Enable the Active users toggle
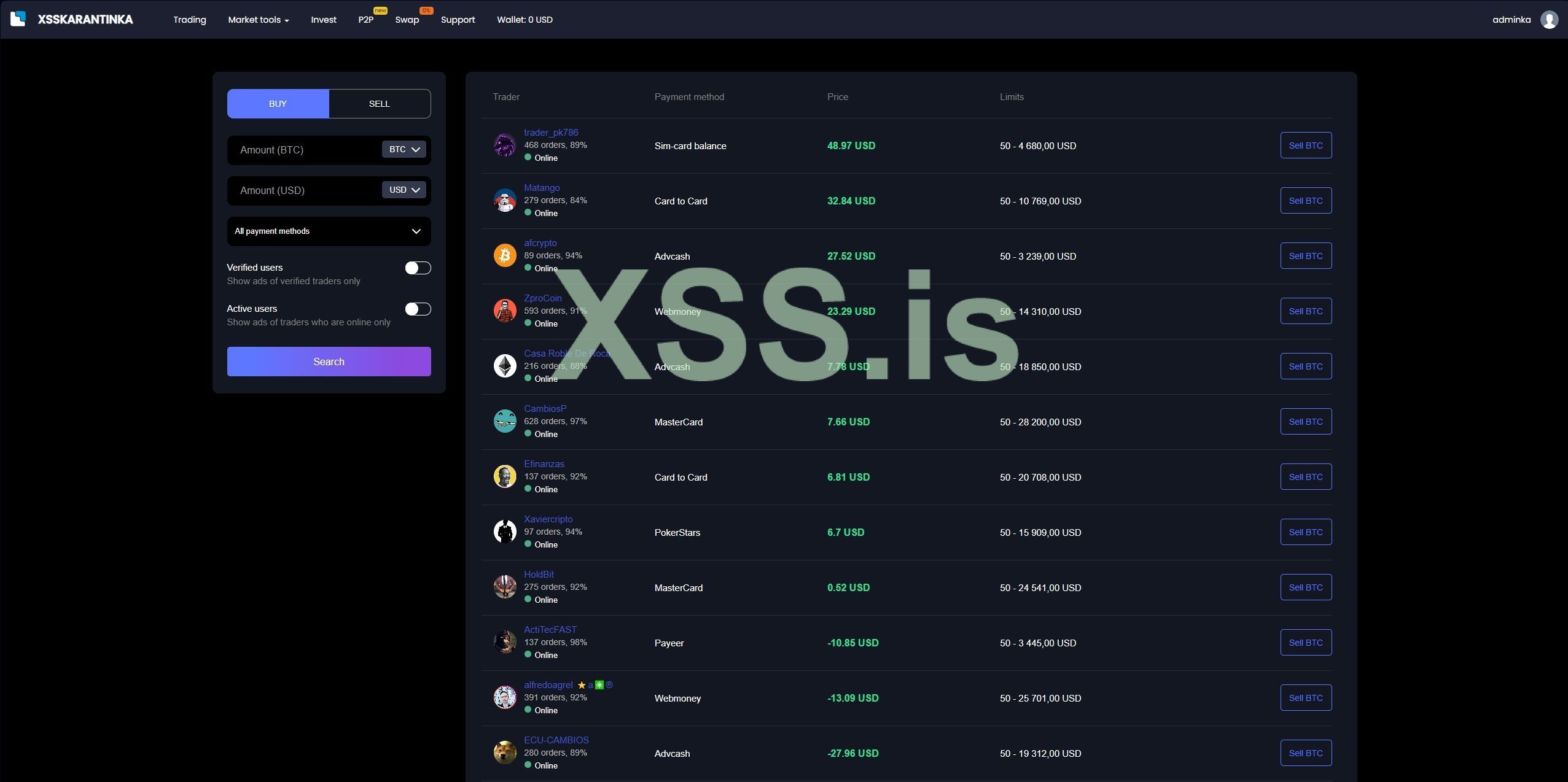 coord(418,309)
